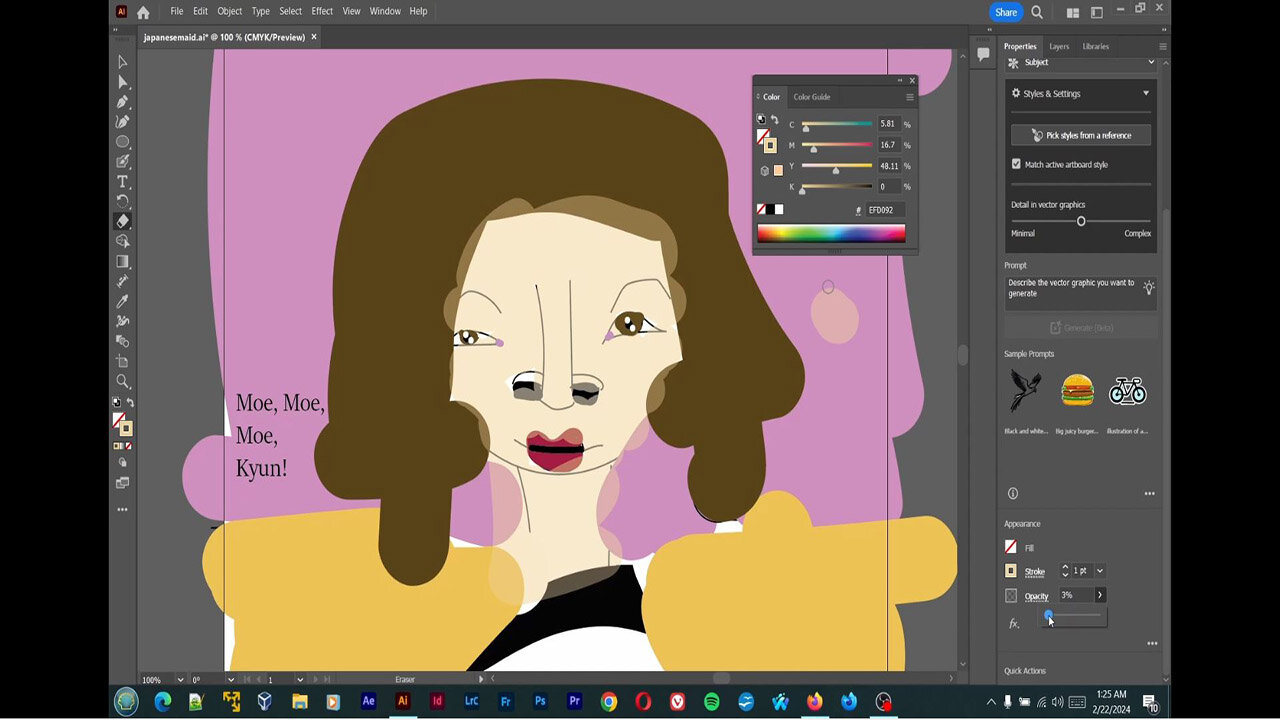Select the Selection tool arrow
The image size is (1280, 720).
pos(123,62)
